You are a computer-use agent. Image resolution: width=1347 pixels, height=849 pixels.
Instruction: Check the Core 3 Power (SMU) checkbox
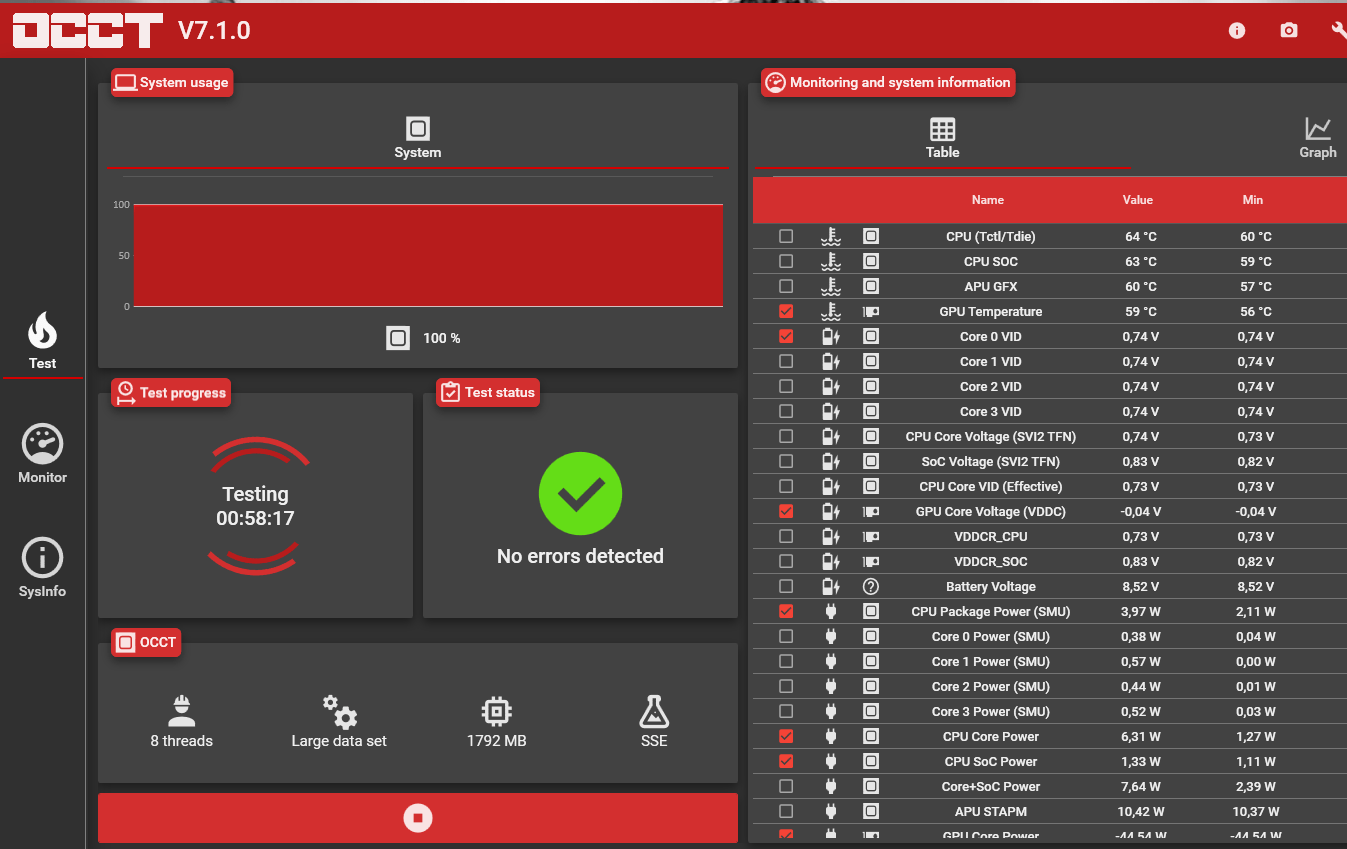(x=786, y=711)
